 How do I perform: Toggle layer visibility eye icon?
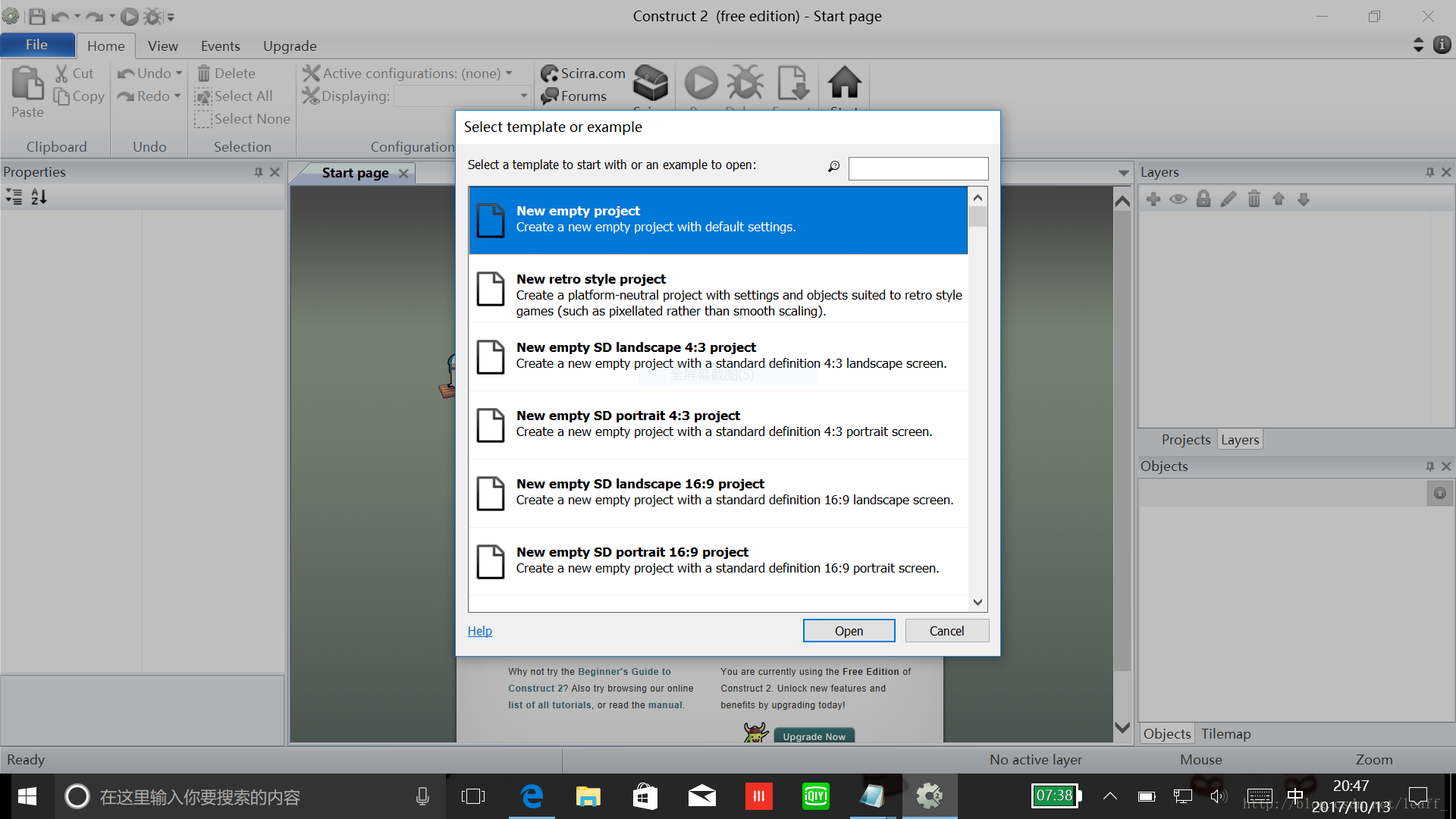[x=1177, y=199]
